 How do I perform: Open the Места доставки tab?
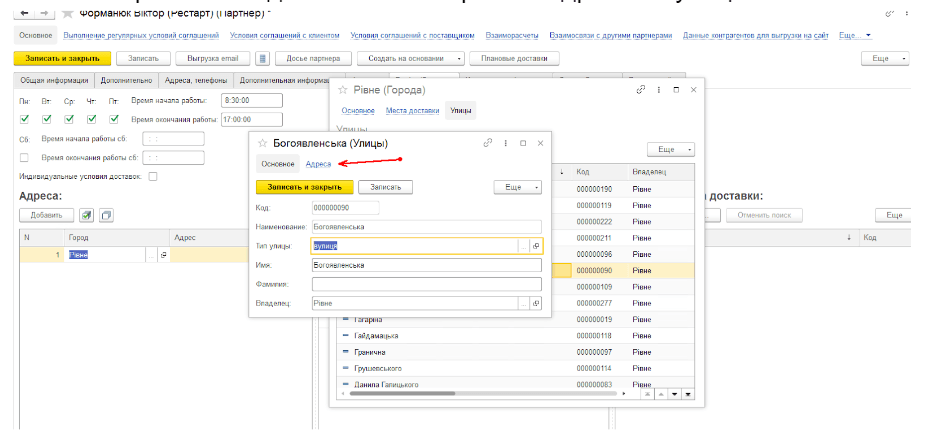click(x=412, y=110)
